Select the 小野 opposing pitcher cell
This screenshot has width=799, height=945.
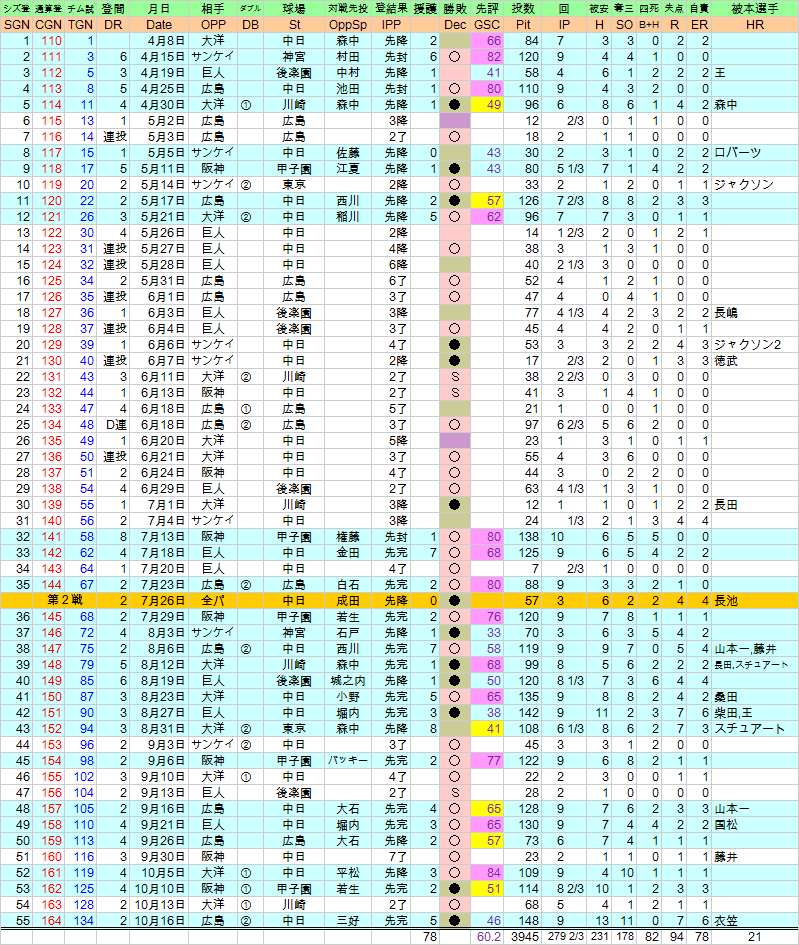(348, 697)
